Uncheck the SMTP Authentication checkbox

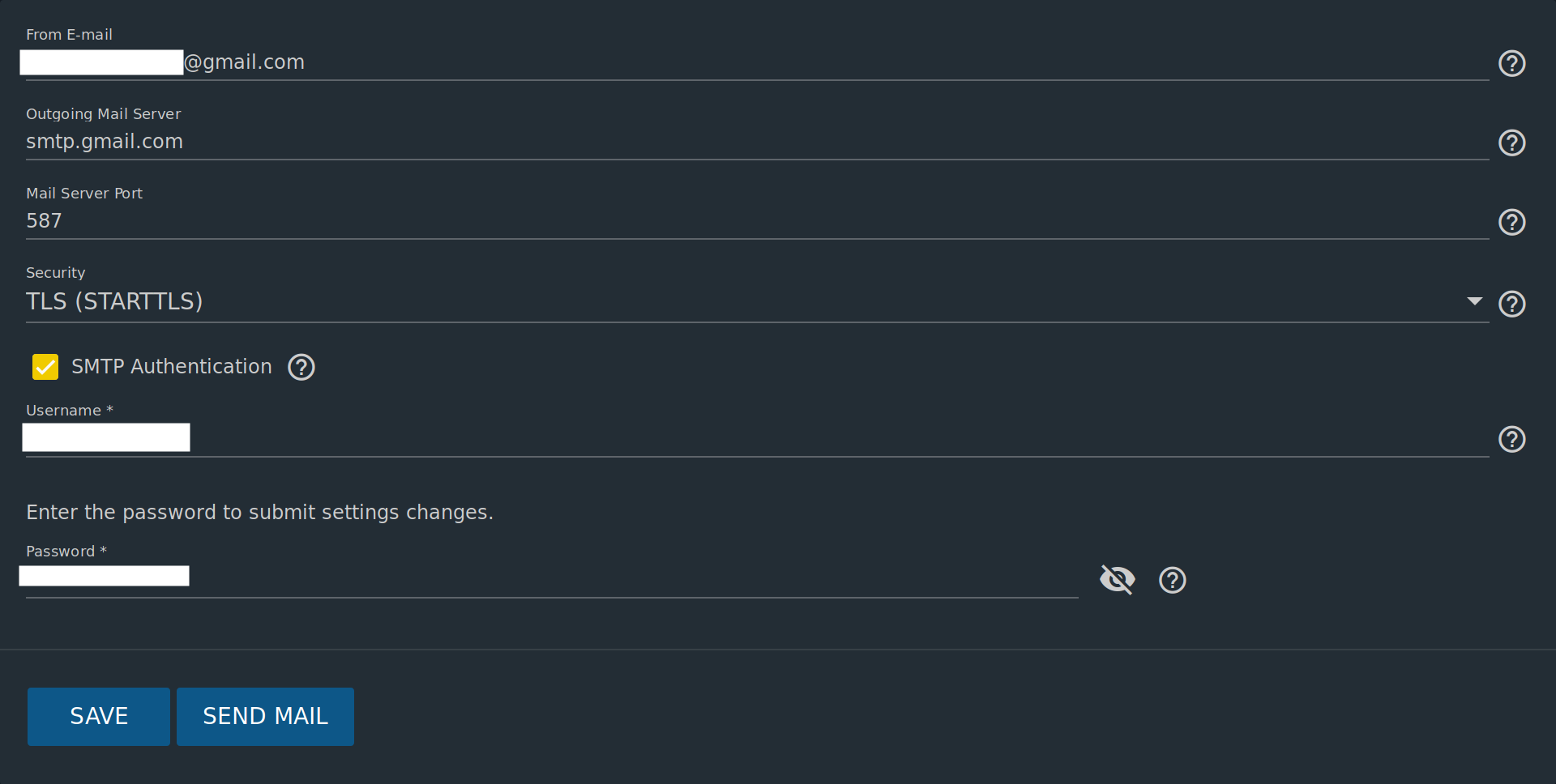[x=45, y=367]
